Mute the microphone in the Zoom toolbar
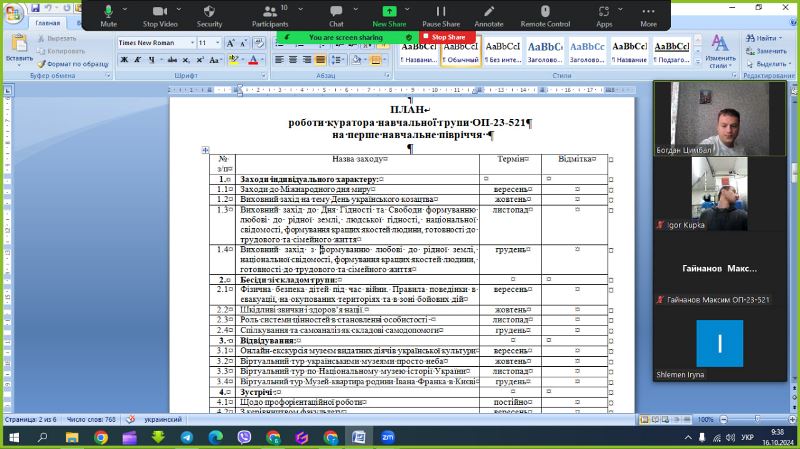Image resolution: width=800 pixels, height=449 pixels. coord(108,16)
